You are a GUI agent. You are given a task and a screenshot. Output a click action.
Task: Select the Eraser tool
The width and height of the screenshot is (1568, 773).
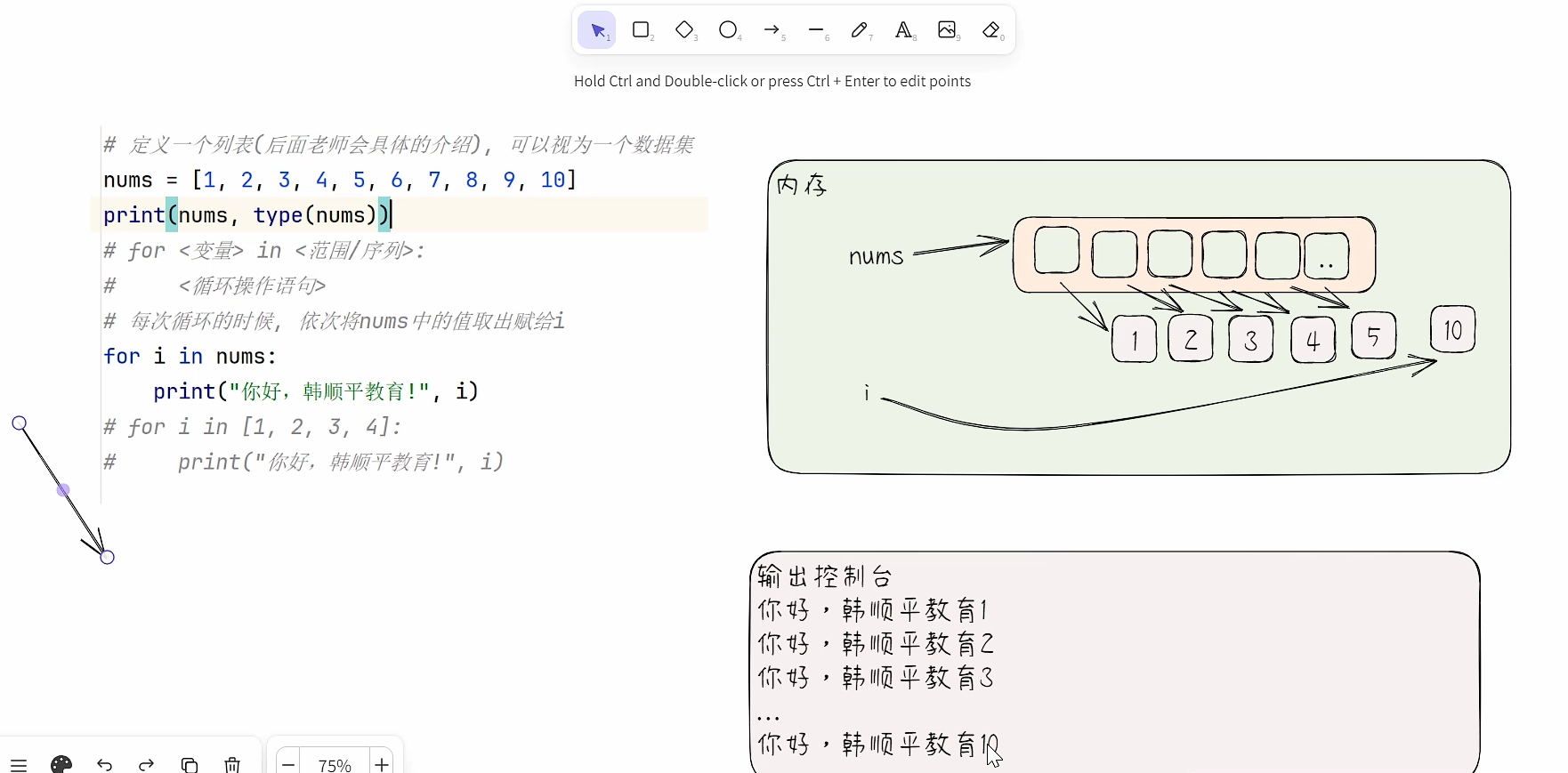point(991,30)
